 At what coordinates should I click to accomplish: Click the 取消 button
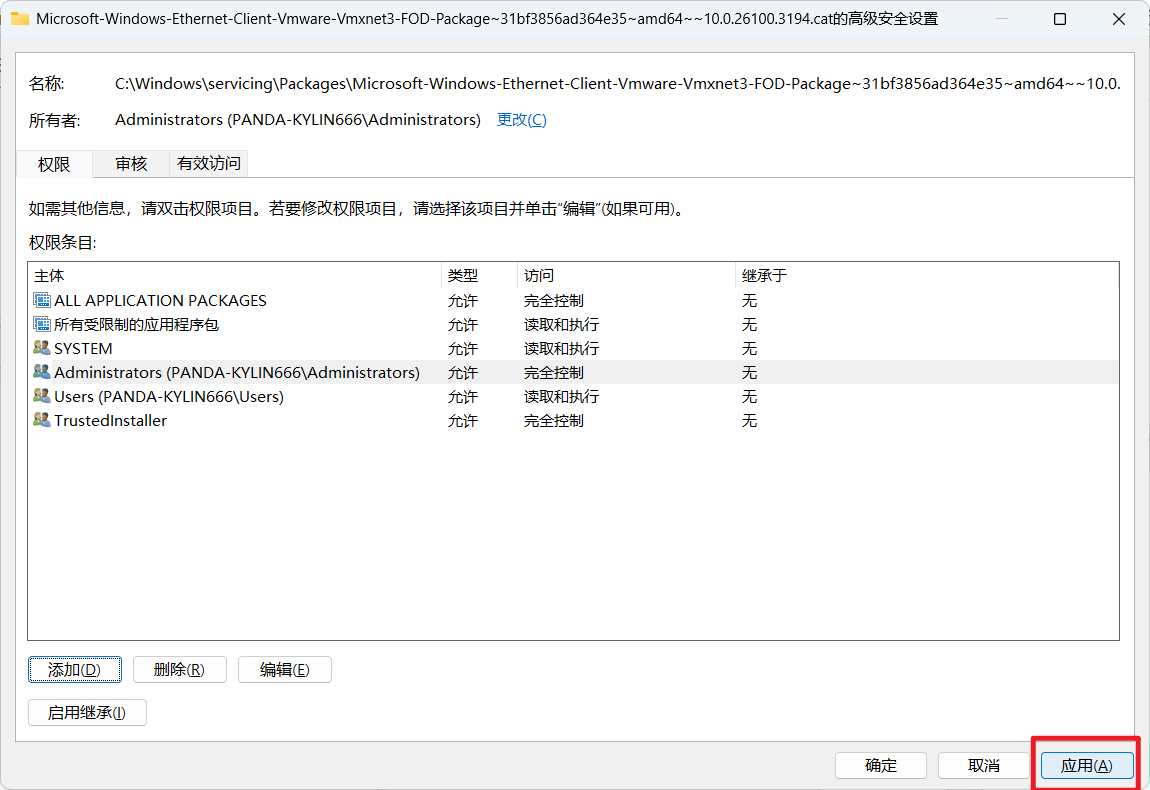[x=984, y=766]
